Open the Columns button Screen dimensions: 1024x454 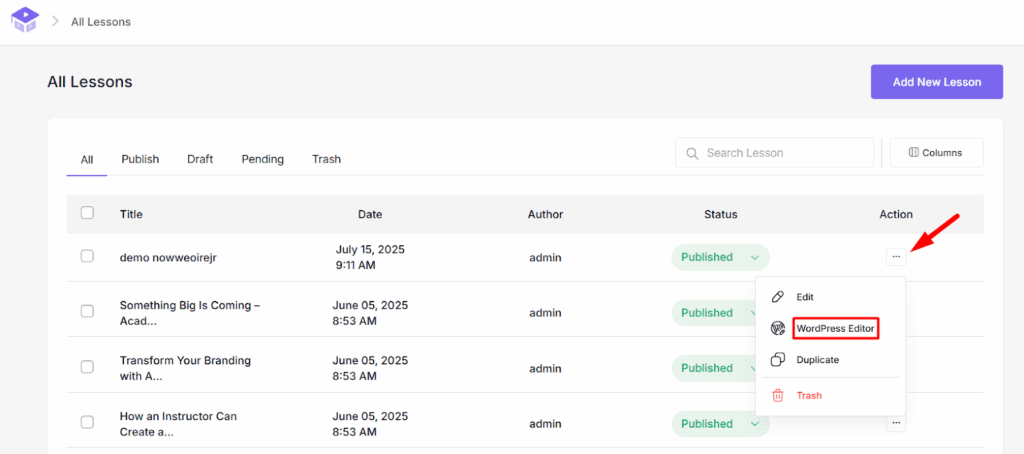click(x=936, y=153)
